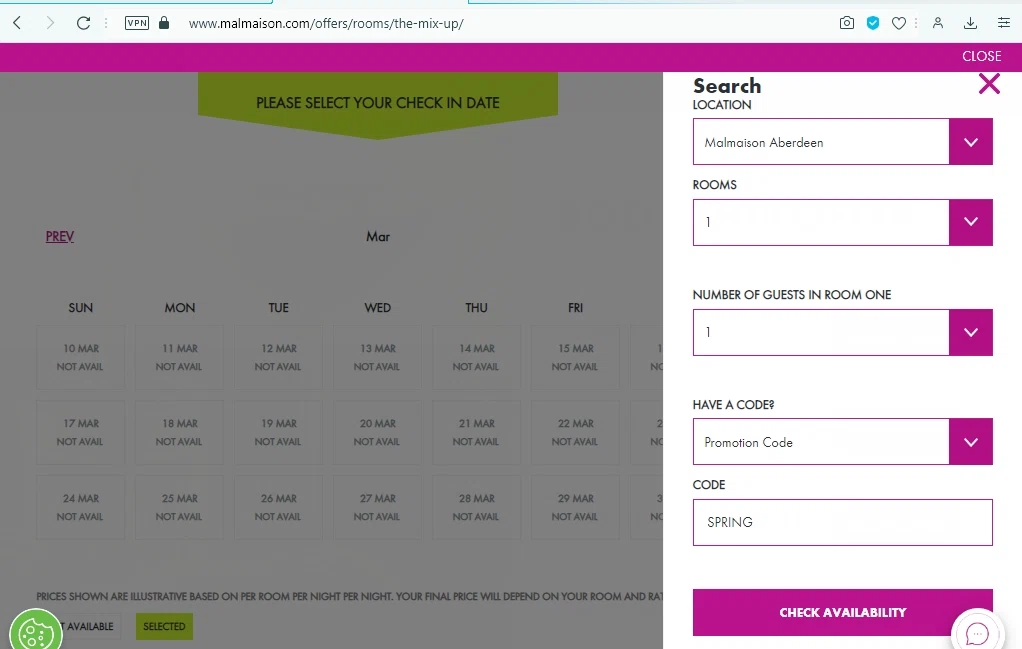Click 'Please select your check in date' banner
Screen dimensions: 1022x649
pyautogui.click(x=377, y=104)
